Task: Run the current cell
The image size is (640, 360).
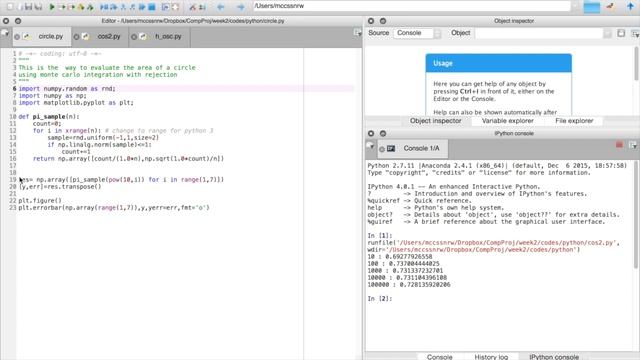Action: click(62, 7)
